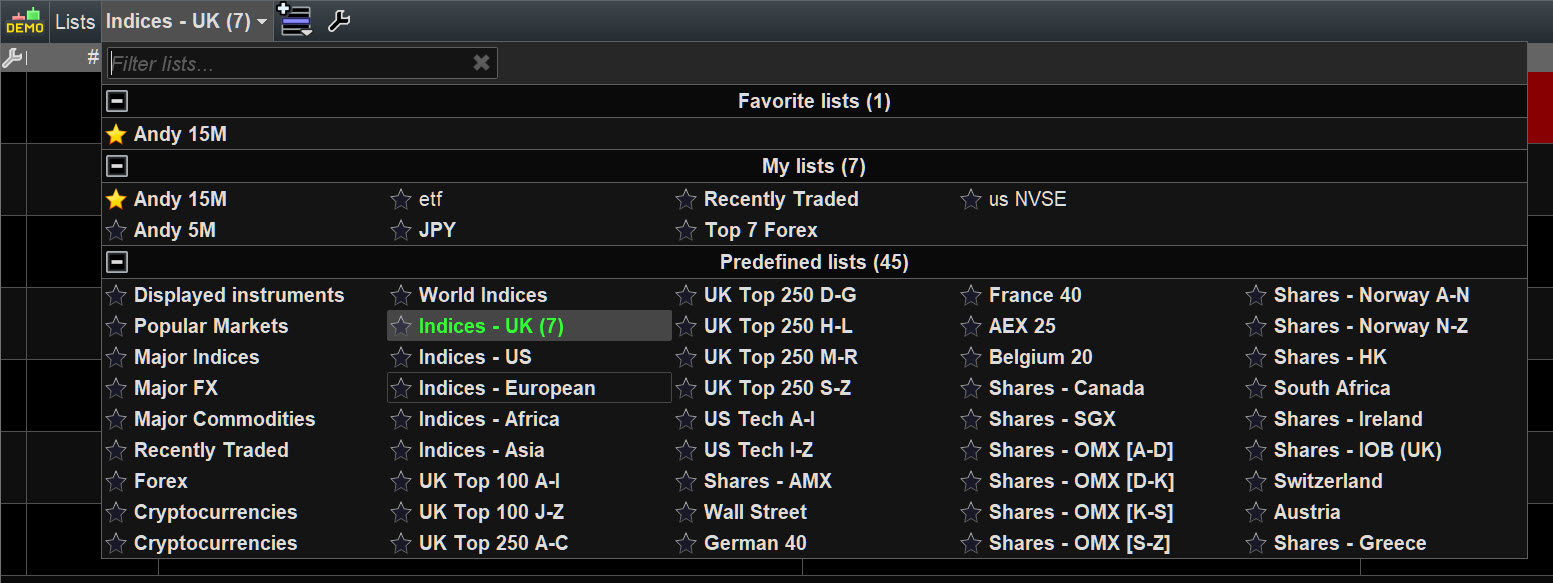Screen dimensions: 1553x583
Task: Click the small wrench icon in column header
Action: [12, 58]
